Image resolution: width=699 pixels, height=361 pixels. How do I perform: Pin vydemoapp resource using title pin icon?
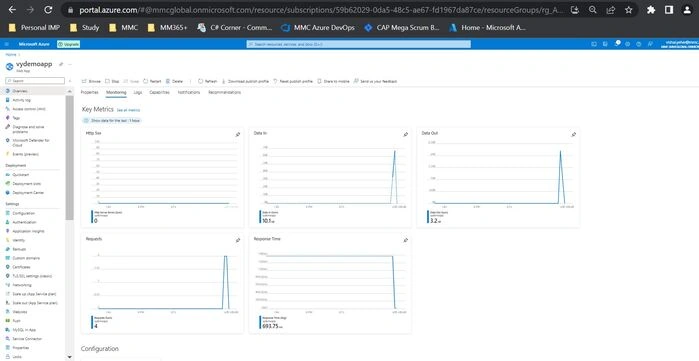(x=61, y=64)
